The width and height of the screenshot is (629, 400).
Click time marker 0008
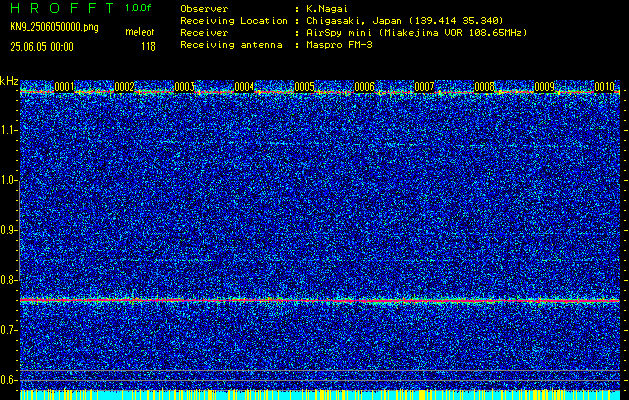(484, 87)
